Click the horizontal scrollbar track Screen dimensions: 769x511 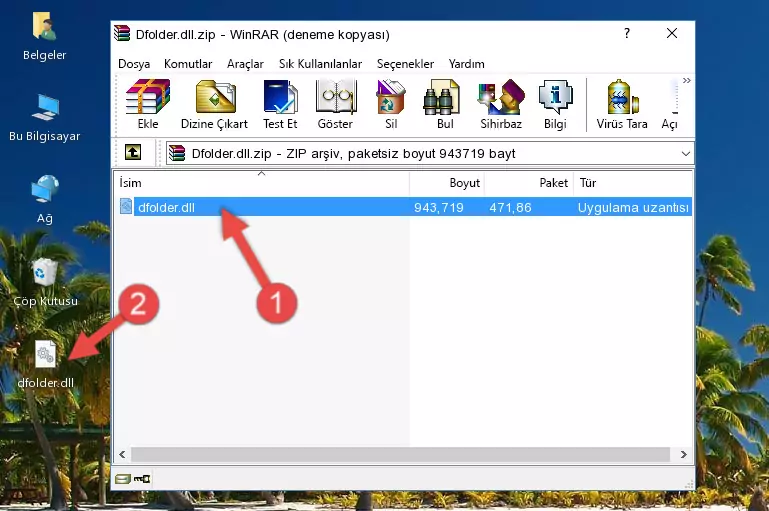pos(400,455)
